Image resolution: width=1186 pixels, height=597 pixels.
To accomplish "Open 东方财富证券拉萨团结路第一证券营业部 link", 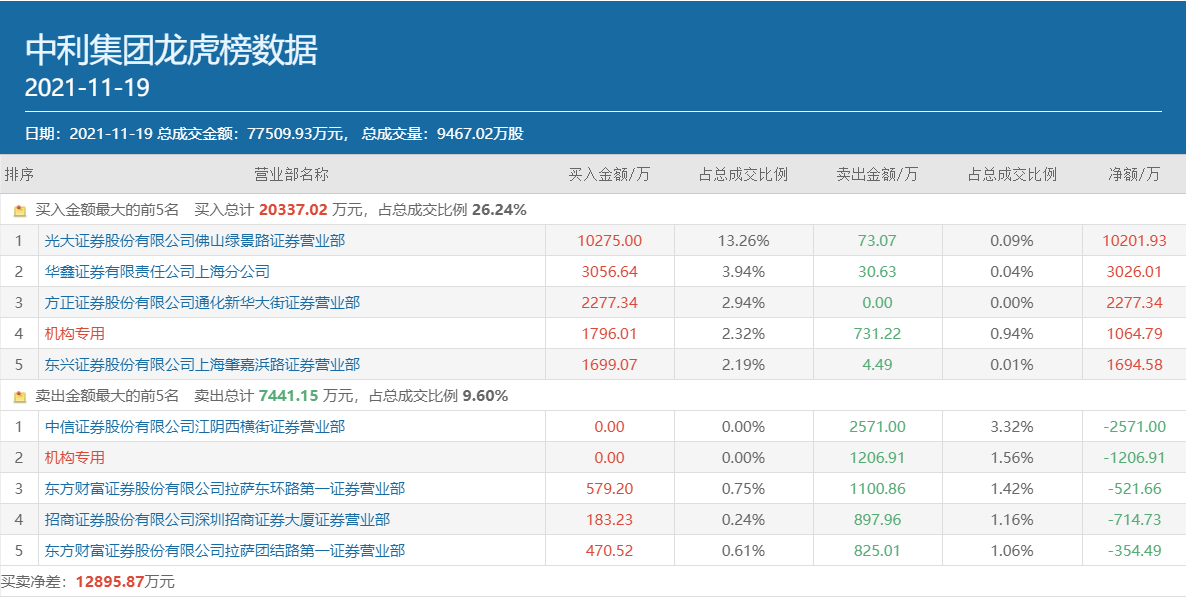I will point(224,551).
